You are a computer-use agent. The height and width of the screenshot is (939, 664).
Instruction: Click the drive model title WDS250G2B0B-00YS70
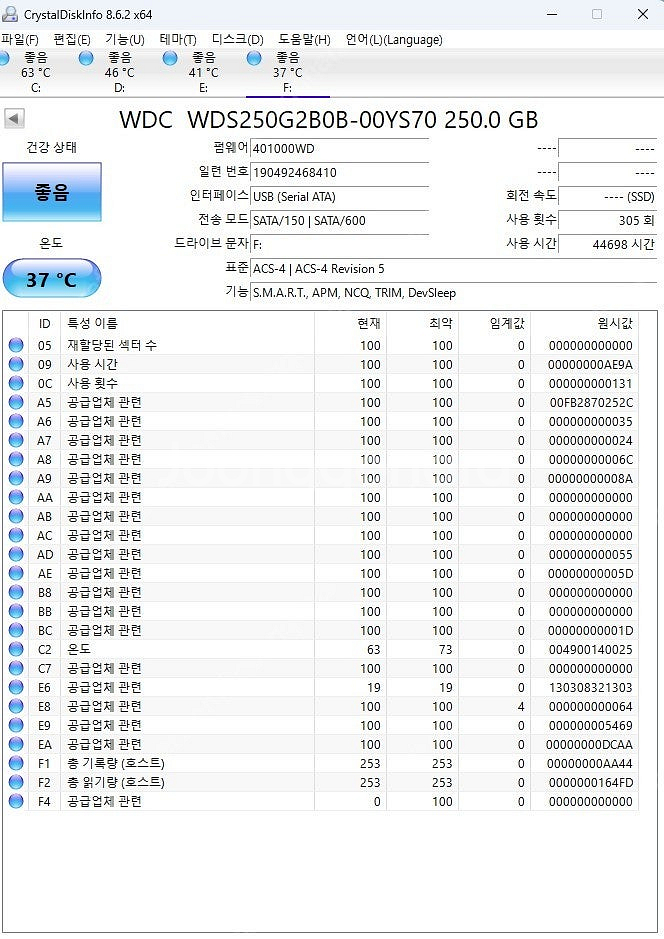[x=312, y=120]
